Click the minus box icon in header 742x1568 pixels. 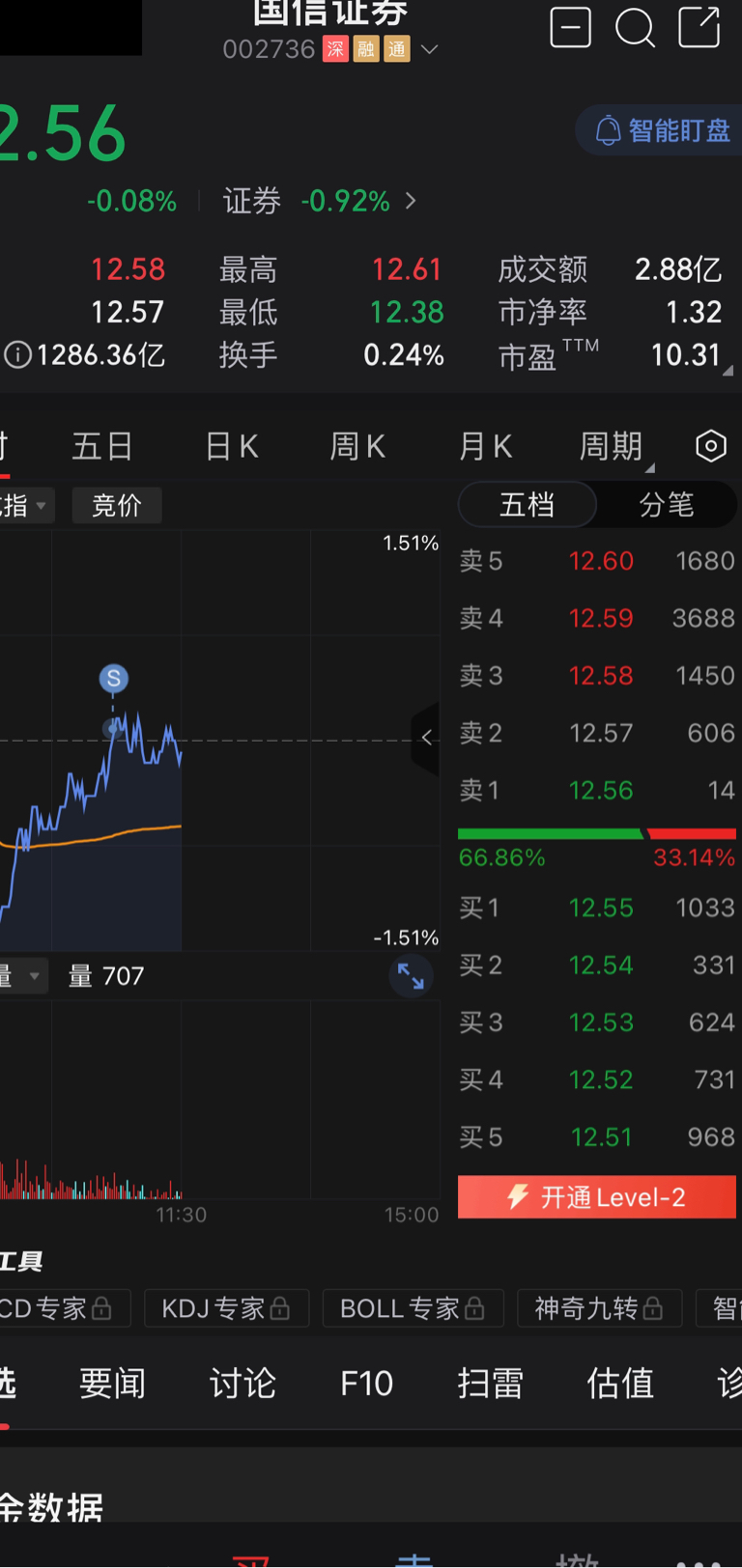[570, 27]
